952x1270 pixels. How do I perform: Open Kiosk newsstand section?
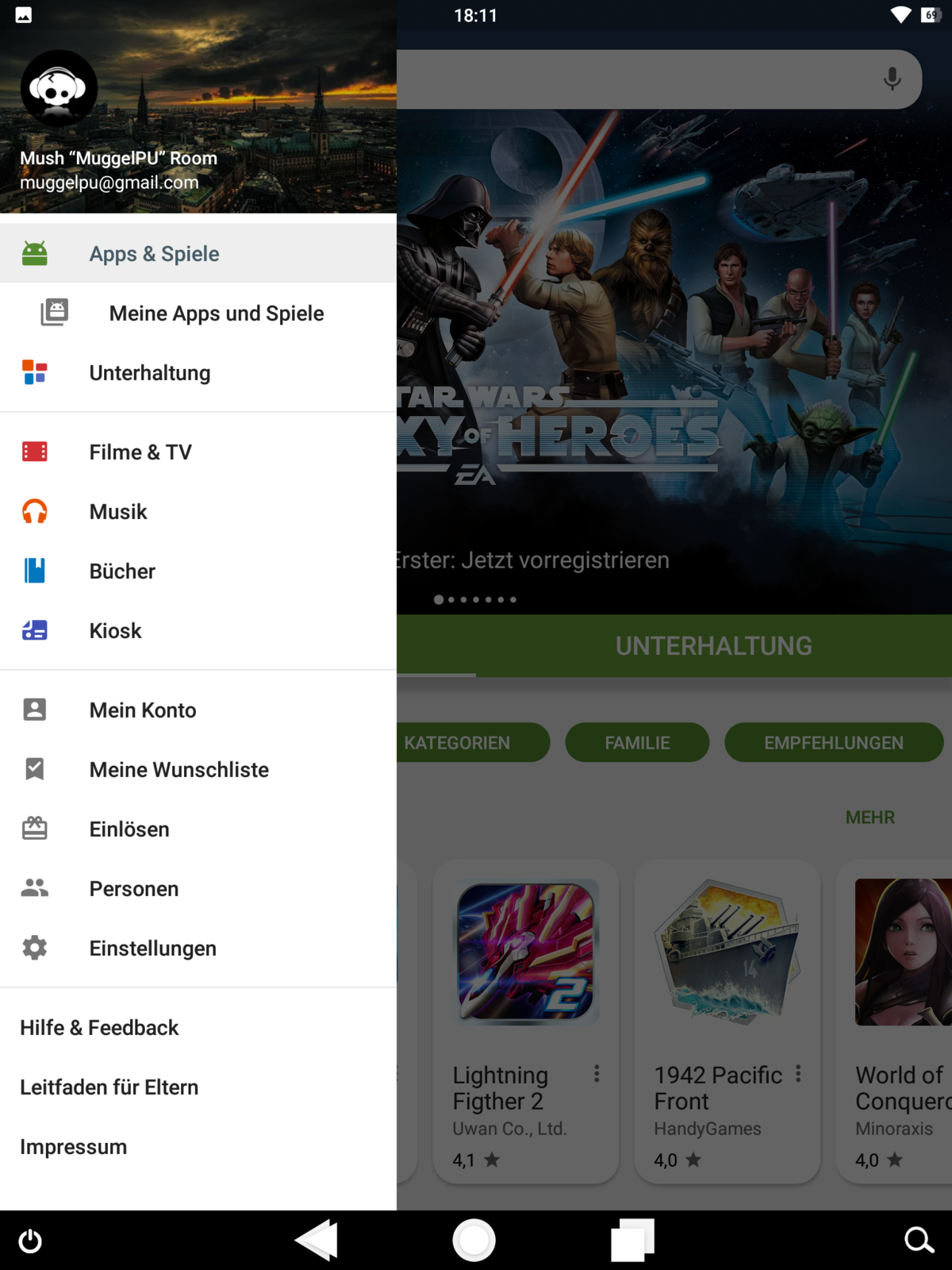tap(115, 631)
